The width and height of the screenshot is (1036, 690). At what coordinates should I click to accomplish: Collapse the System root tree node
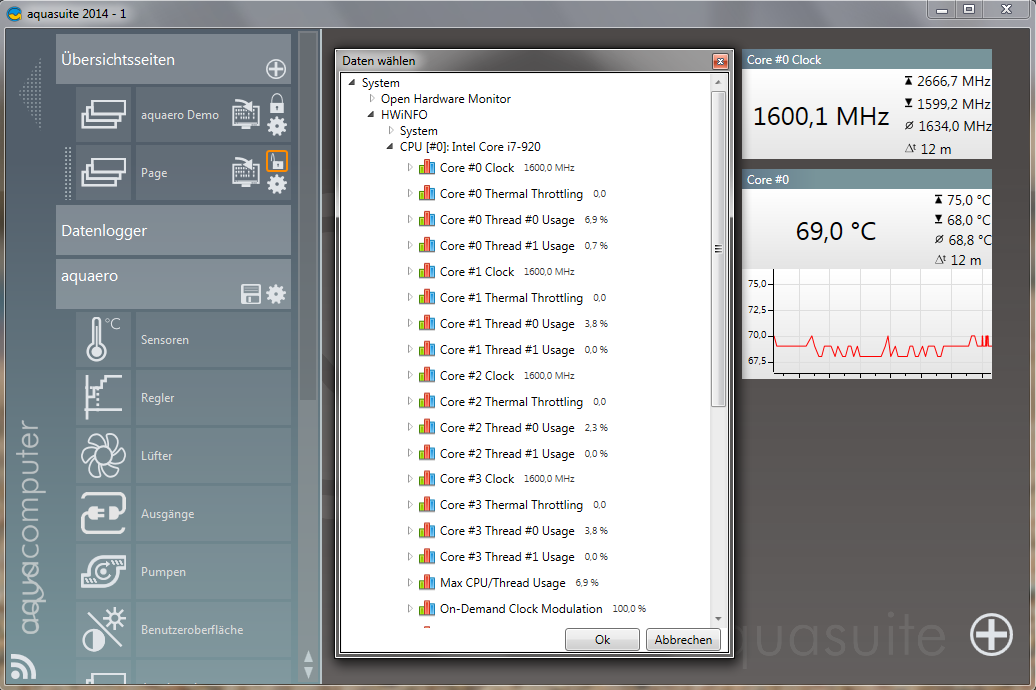[x=352, y=83]
